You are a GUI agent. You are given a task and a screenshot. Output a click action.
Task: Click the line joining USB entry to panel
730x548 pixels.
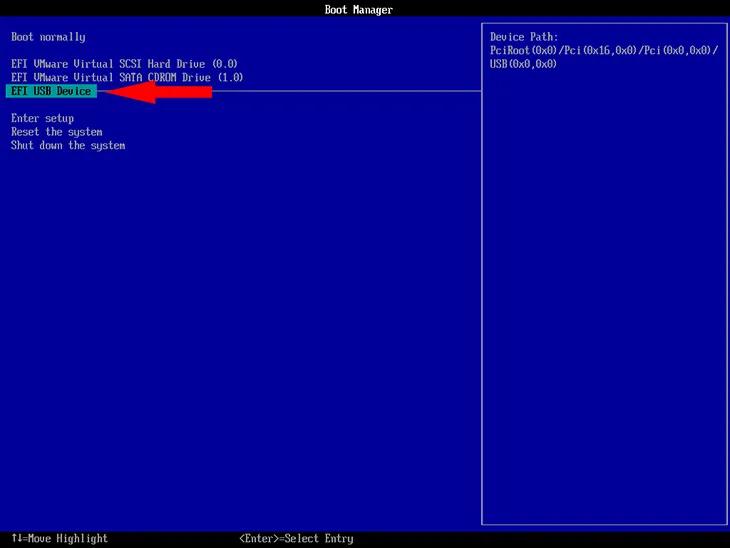350,91
